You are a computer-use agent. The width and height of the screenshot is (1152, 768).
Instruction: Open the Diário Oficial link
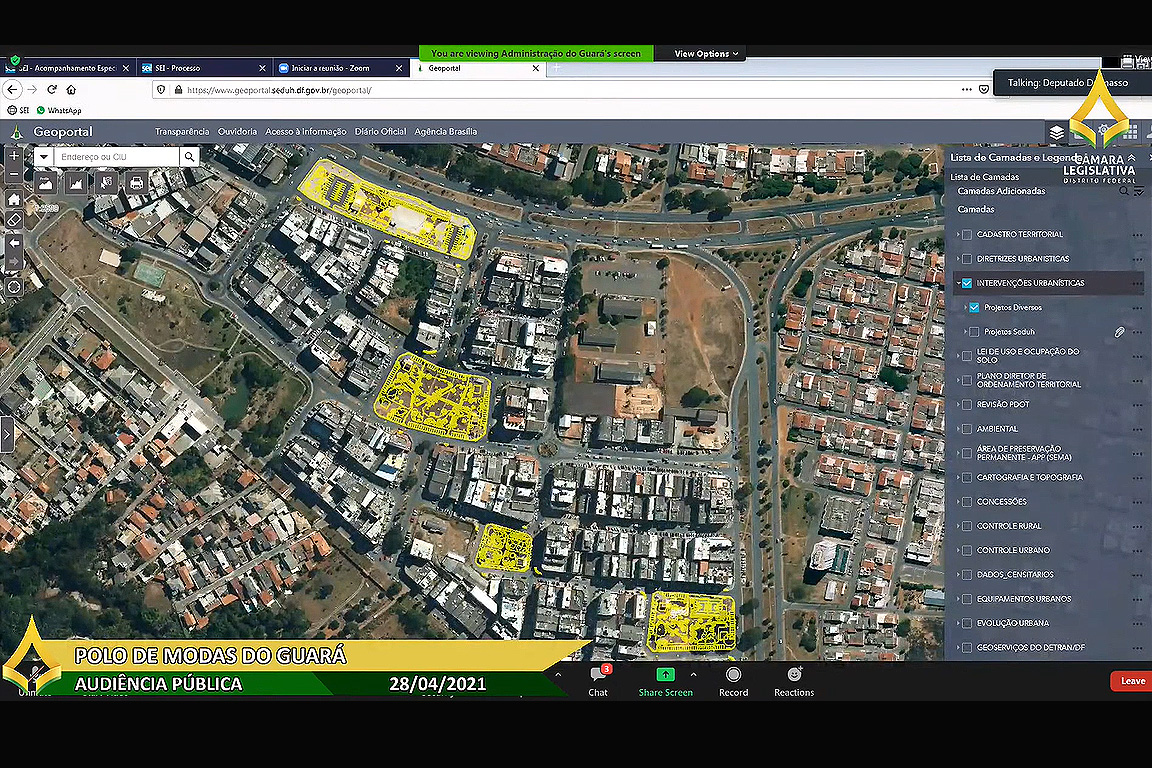coord(380,132)
